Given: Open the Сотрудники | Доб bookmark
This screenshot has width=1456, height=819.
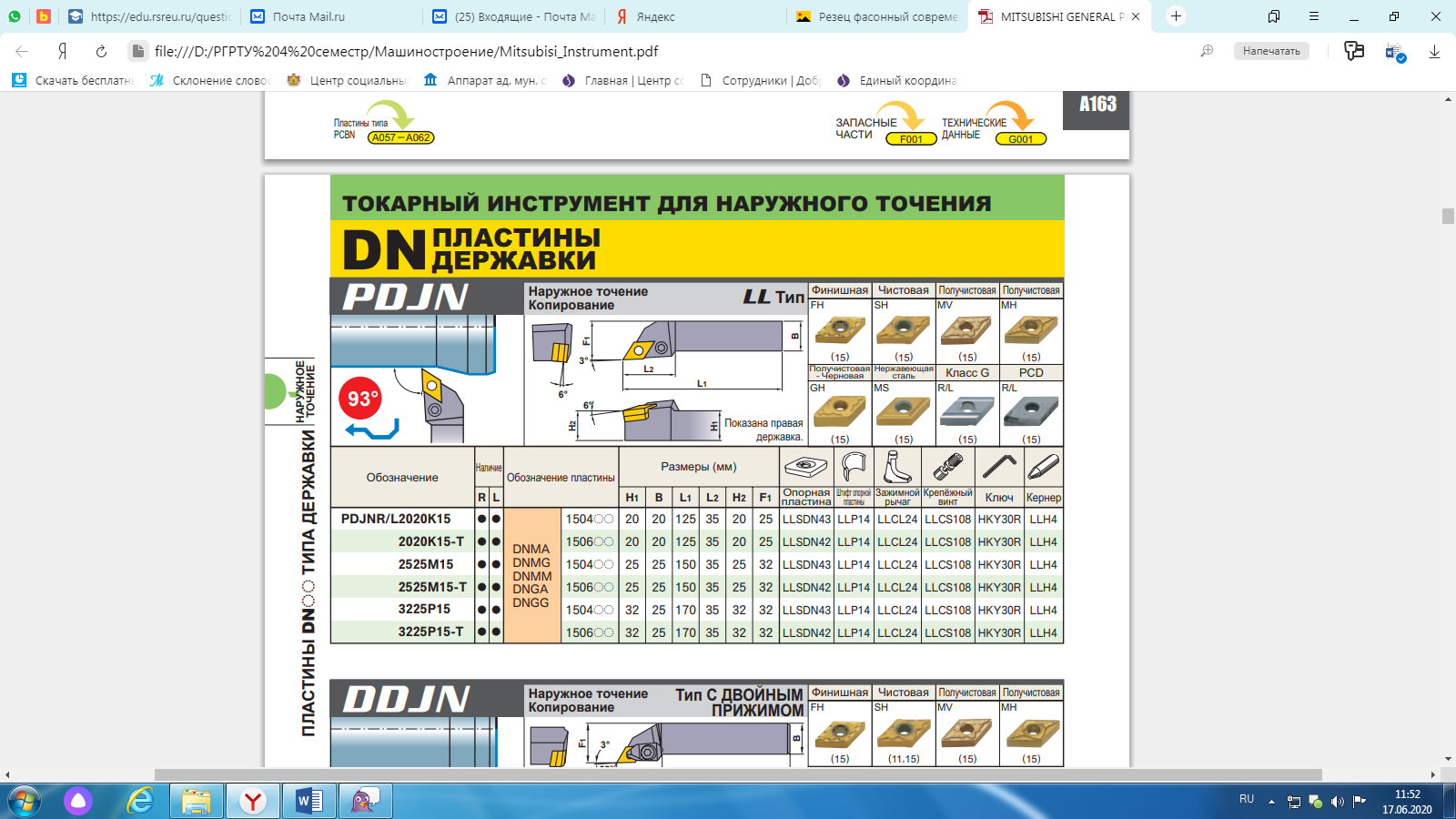Looking at the screenshot, I should pyautogui.click(x=760, y=80).
